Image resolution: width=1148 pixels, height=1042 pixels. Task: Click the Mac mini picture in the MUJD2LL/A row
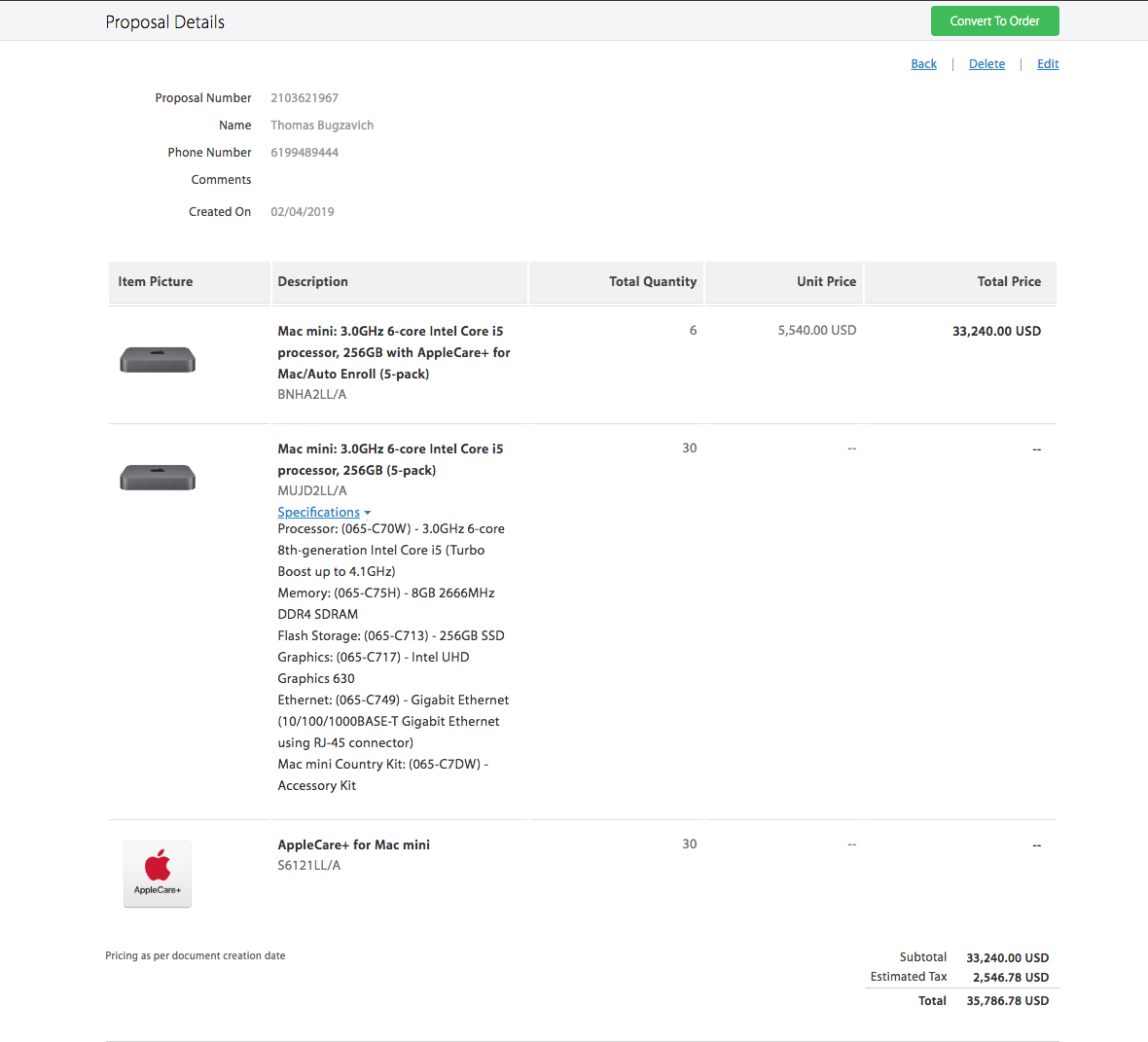pos(158,478)
